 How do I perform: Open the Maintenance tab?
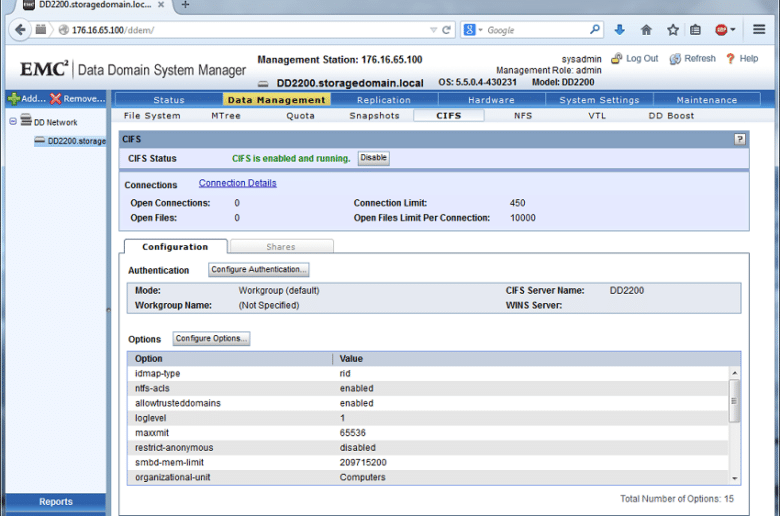(x=706, y=100)
